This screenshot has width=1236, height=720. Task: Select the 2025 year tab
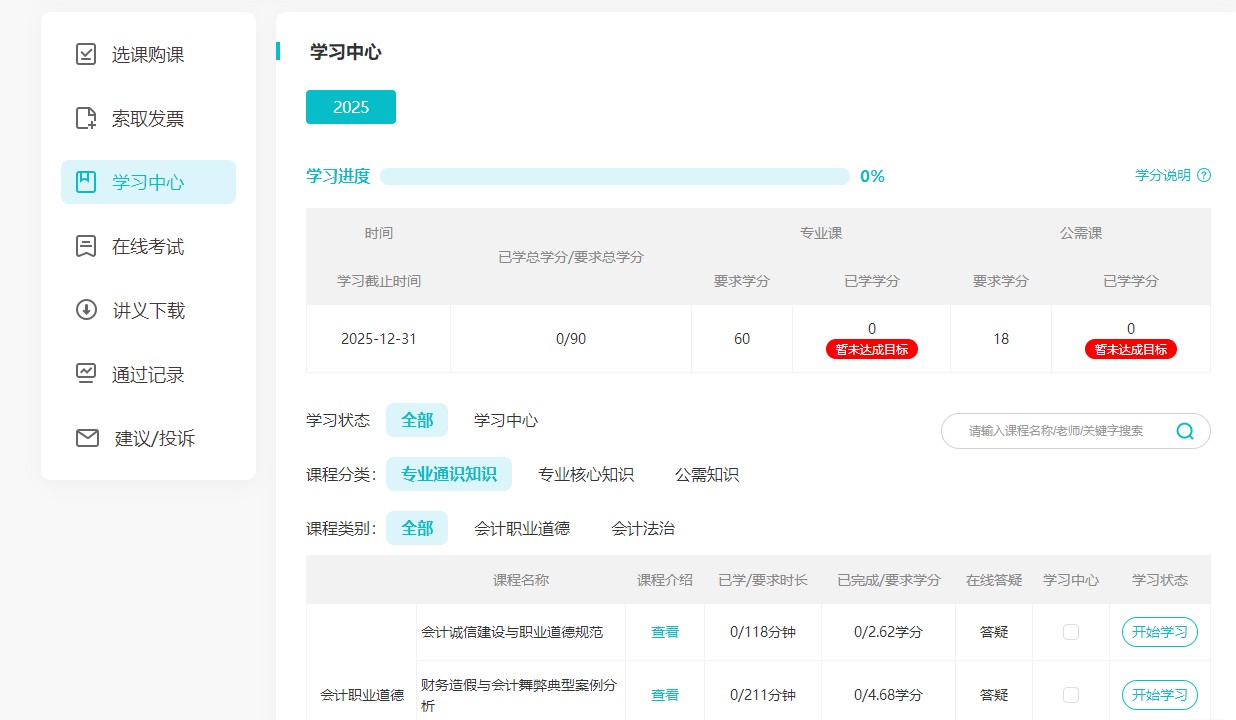click(351, 107)
